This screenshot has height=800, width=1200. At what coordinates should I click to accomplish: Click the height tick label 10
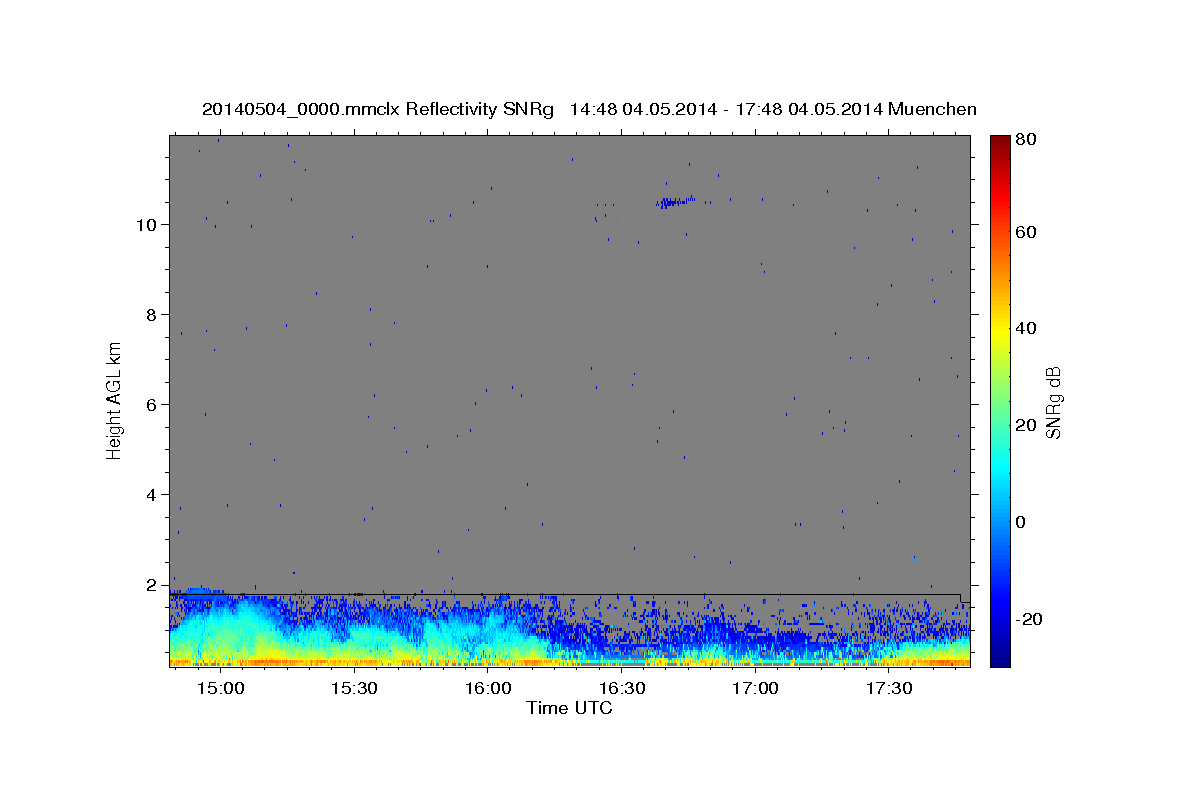tap(147, 224)
